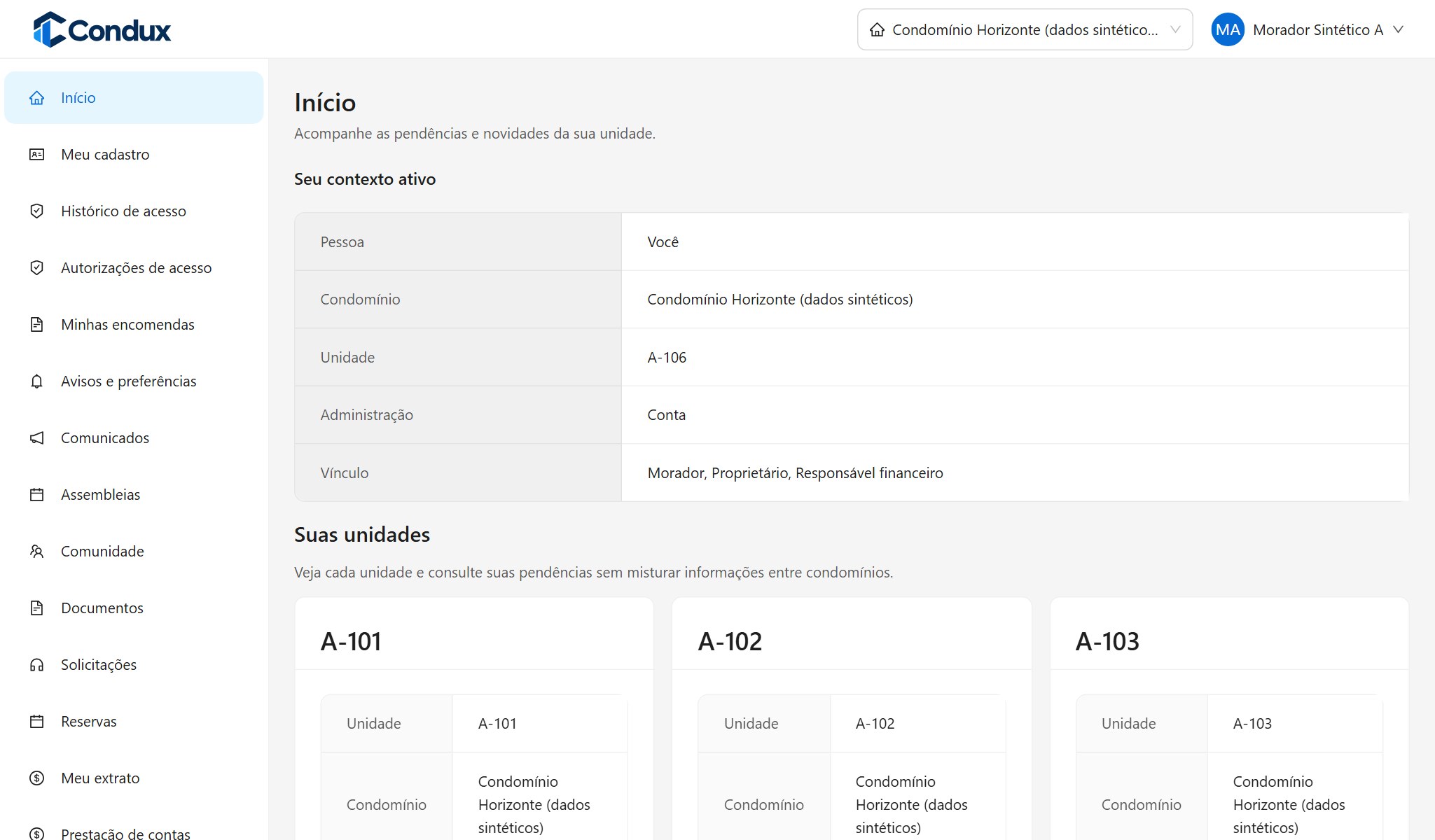Select the A-103 unit card heading
This screenshot has height=840, width=1435.
(1107, 641)
